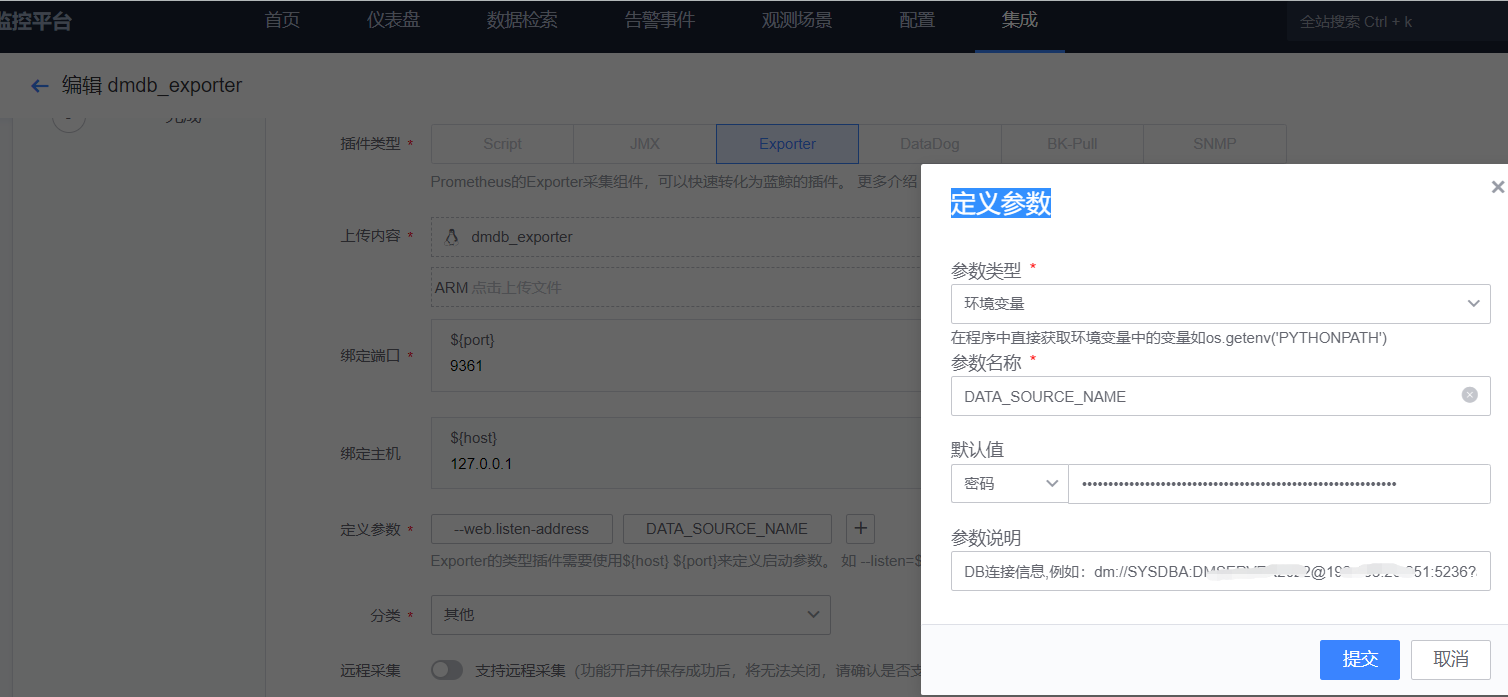The height and width of the screenshot is (697, 1508).
Task: Select the 集成 navigation tab
Action: (1020, 20)
